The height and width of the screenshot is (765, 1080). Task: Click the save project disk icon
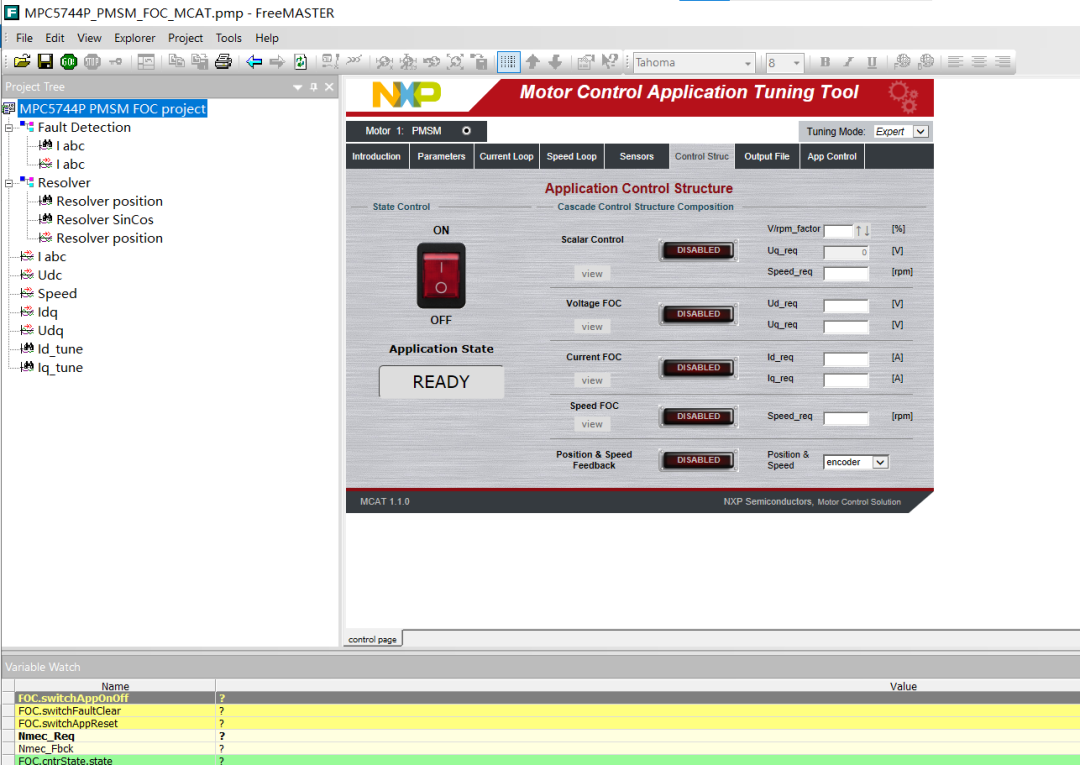tap(45, 62)
